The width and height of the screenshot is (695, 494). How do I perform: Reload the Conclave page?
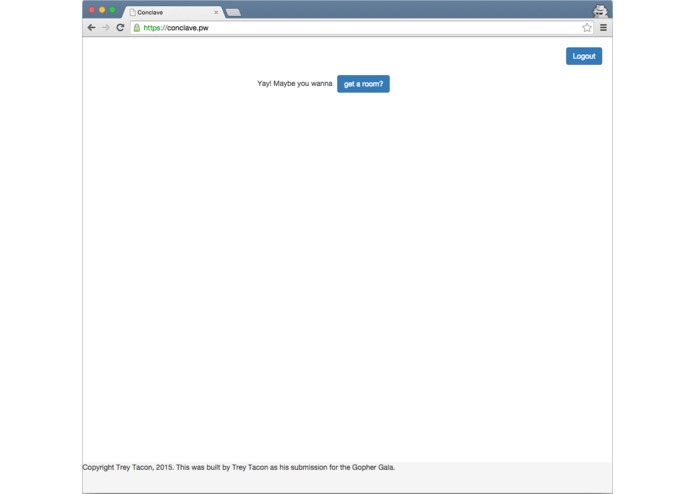[120, 27]
